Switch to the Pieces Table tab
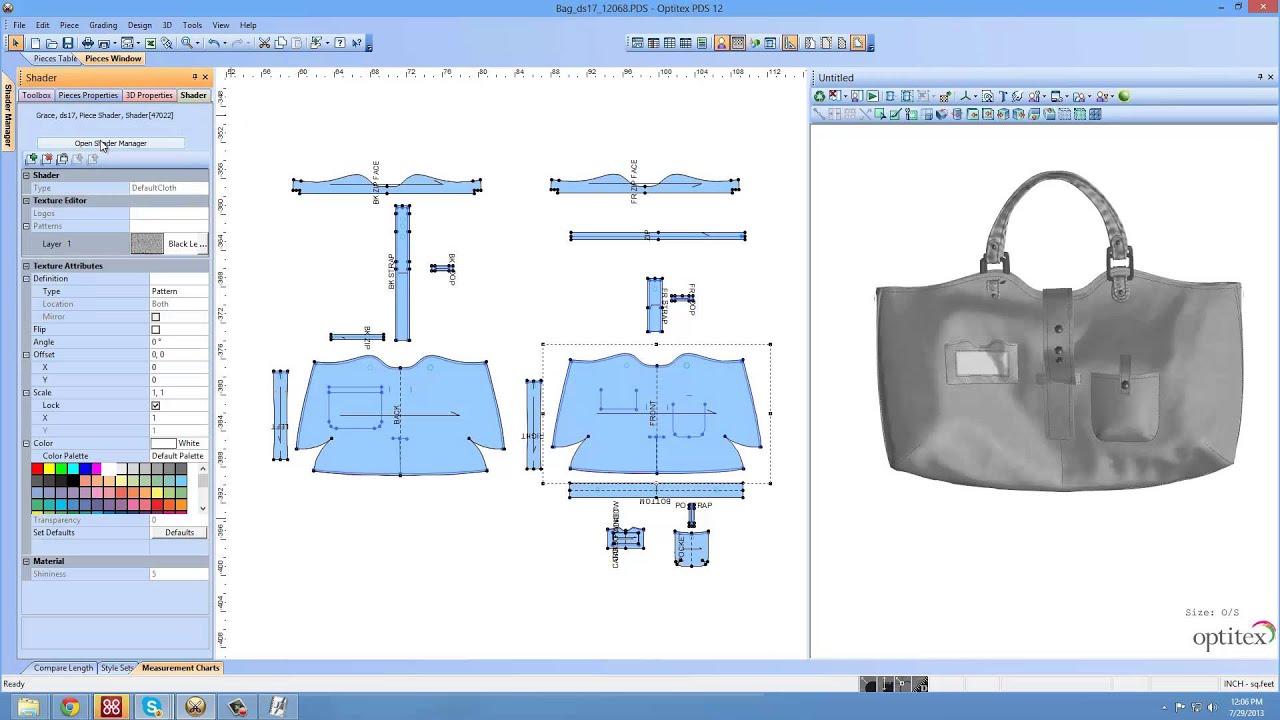This screenshot has width=1280, height=720. pyautogui.click(x=55, y=59)
